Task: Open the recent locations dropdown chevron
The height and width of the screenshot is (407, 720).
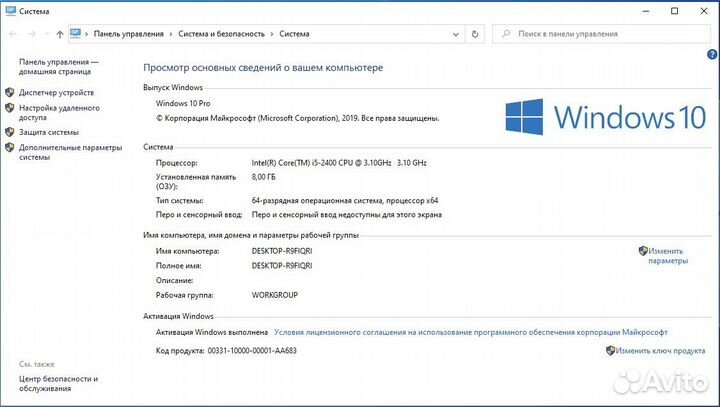Action: click(x=45, y=34)
